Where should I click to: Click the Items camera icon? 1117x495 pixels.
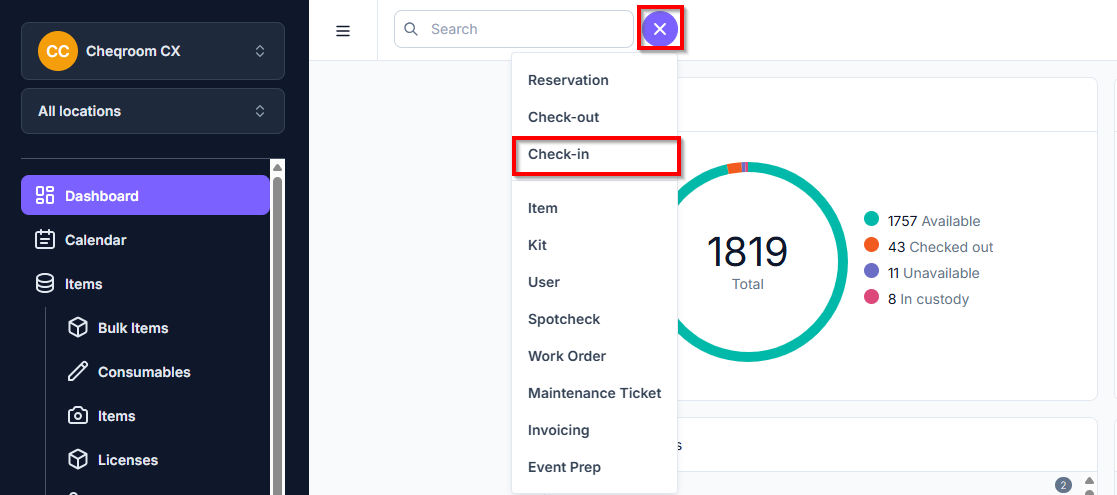[x=78, y=416]
